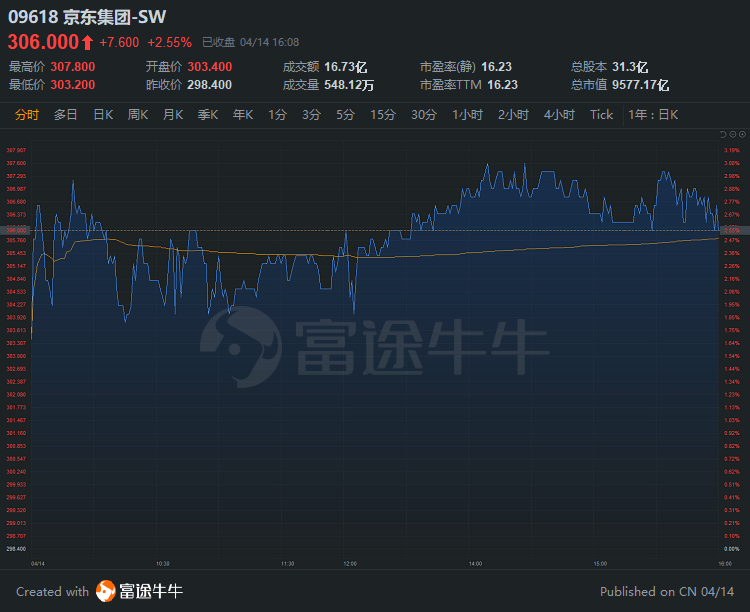Screen dimensions: 750x612
Task: Click the 16:00 time axis label
Action: tap(725, 564)
